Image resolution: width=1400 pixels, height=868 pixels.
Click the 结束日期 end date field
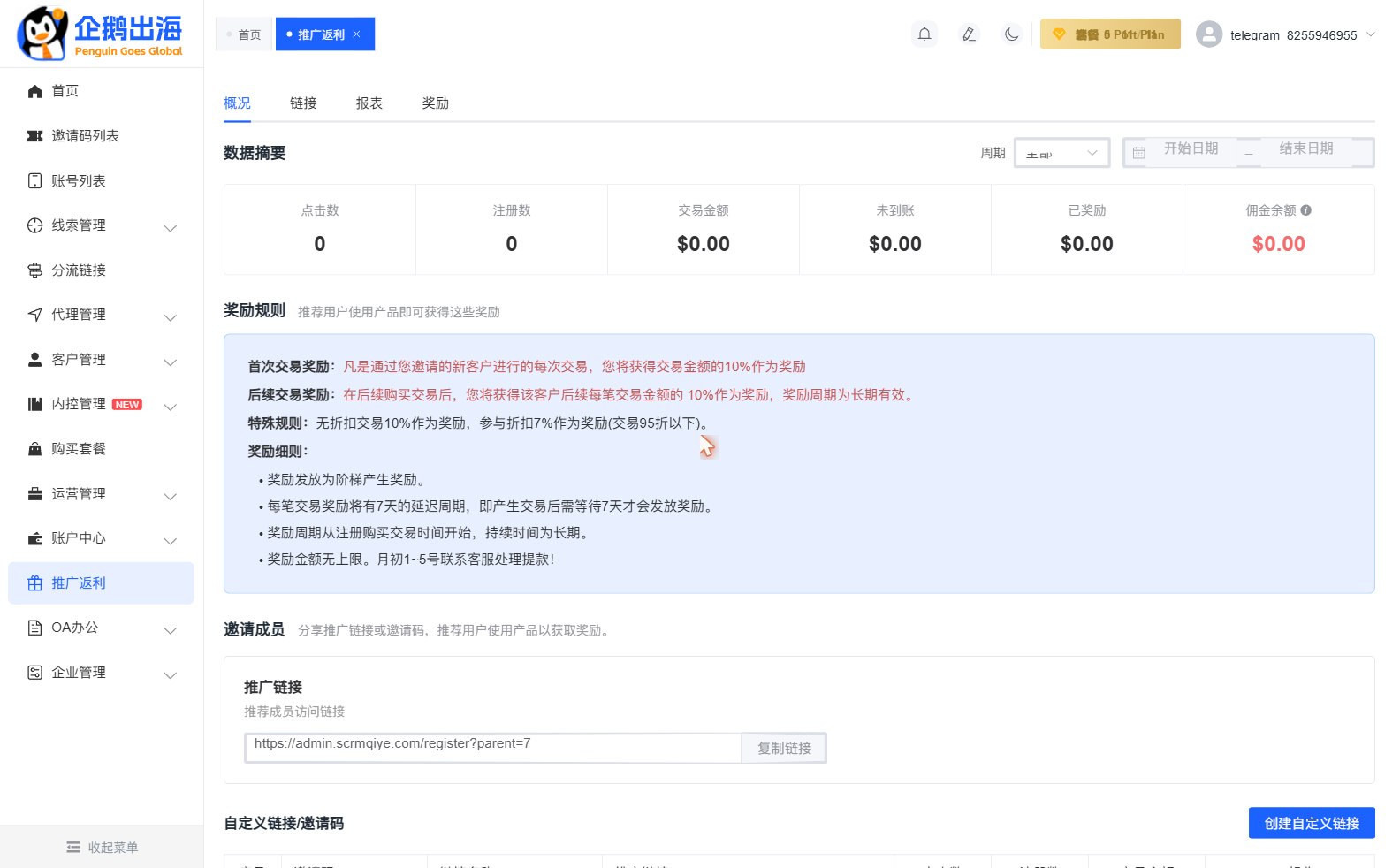[1306, 148]
